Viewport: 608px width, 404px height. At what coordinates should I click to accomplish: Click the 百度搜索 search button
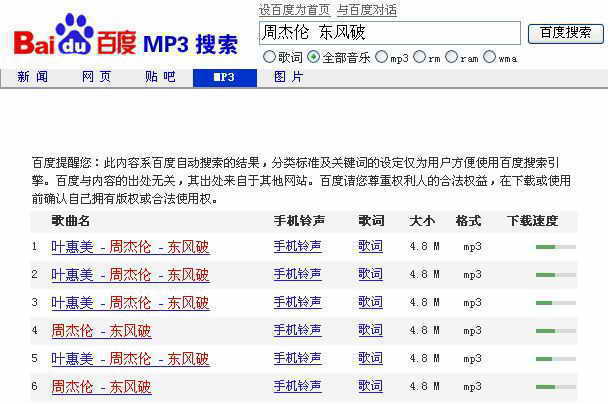565,33
